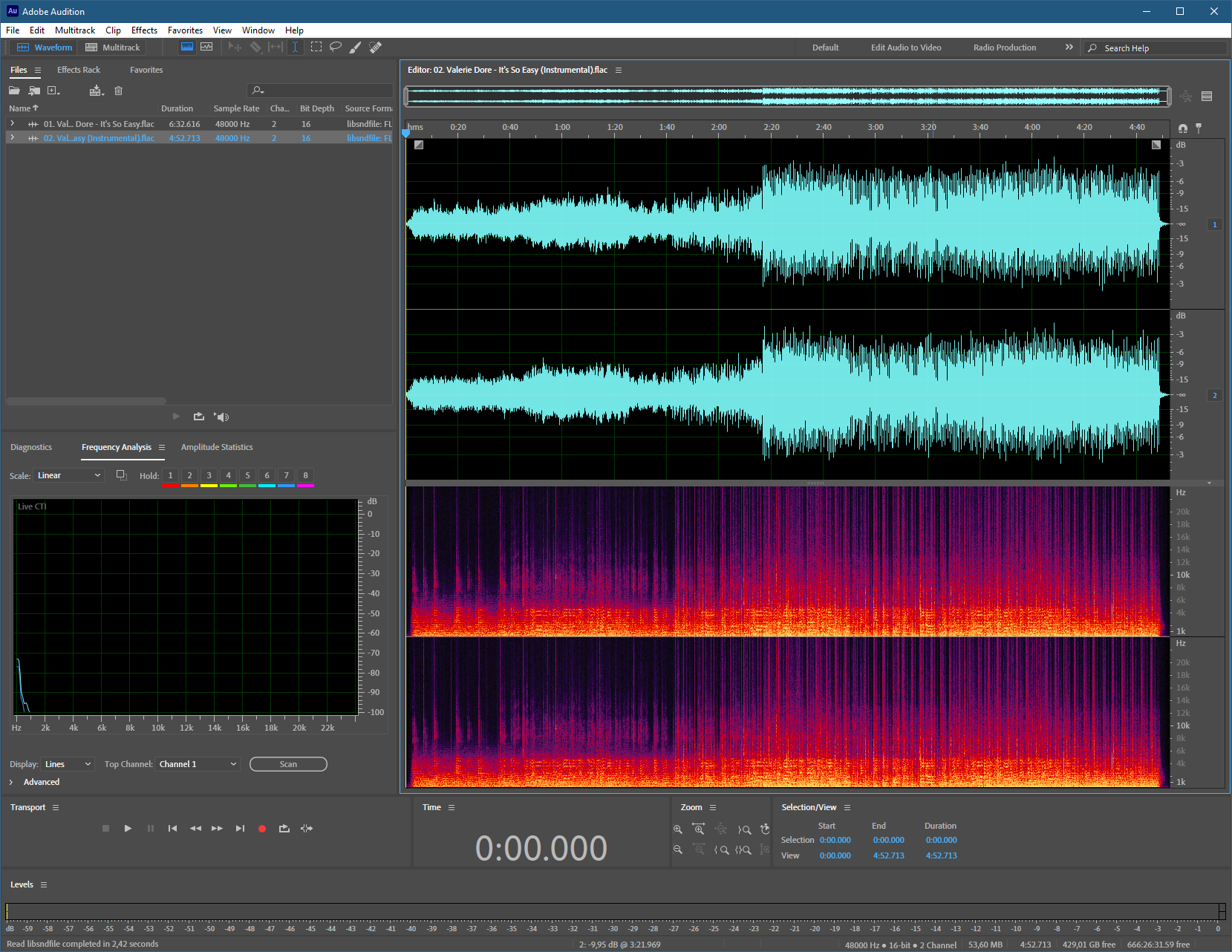
Task: Select the Edit Audio to Video workspace
Action: click(906, 48)
